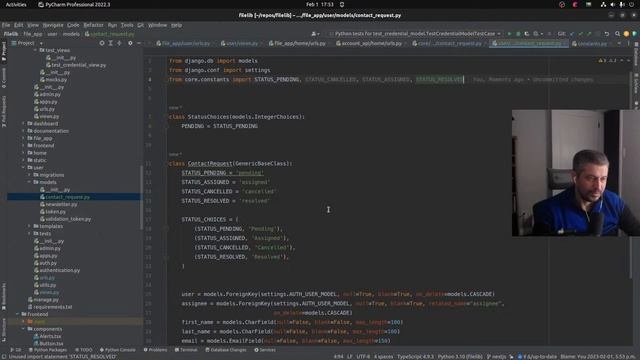The image size is (640, 360).
Task: Open the Navigate menu
Action: coord(53,25)
